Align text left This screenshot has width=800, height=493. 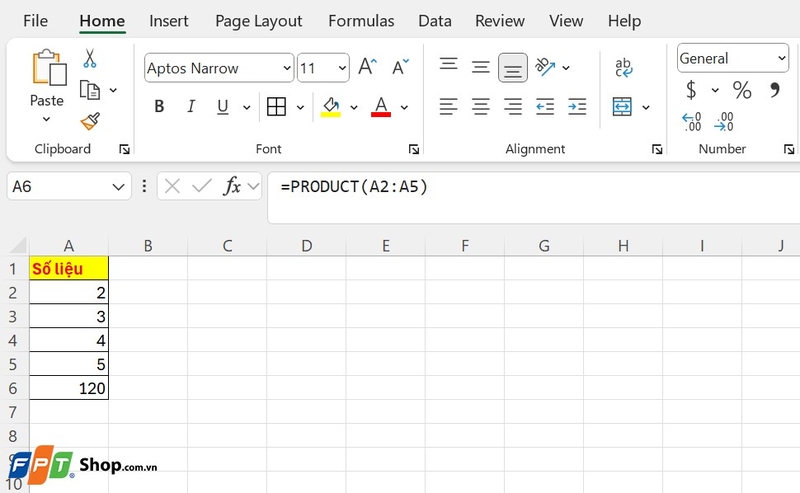pos(448,107)
